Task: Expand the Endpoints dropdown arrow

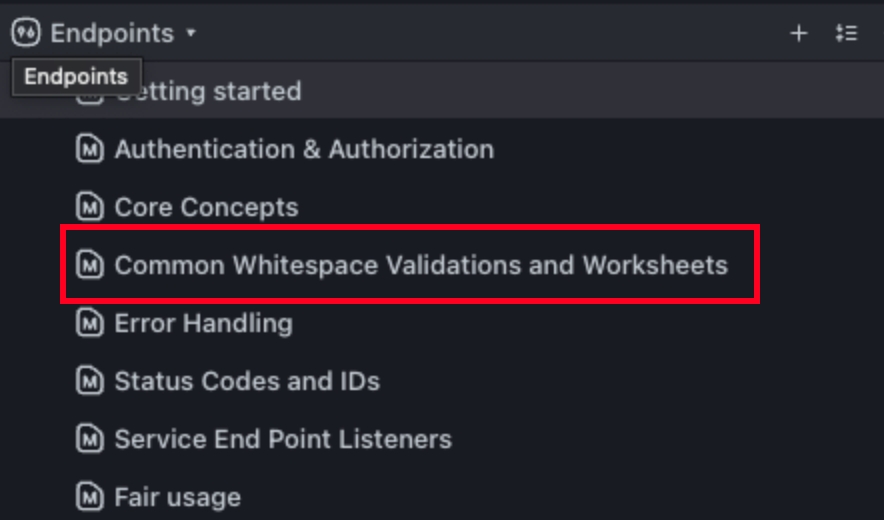Action: 191,33
